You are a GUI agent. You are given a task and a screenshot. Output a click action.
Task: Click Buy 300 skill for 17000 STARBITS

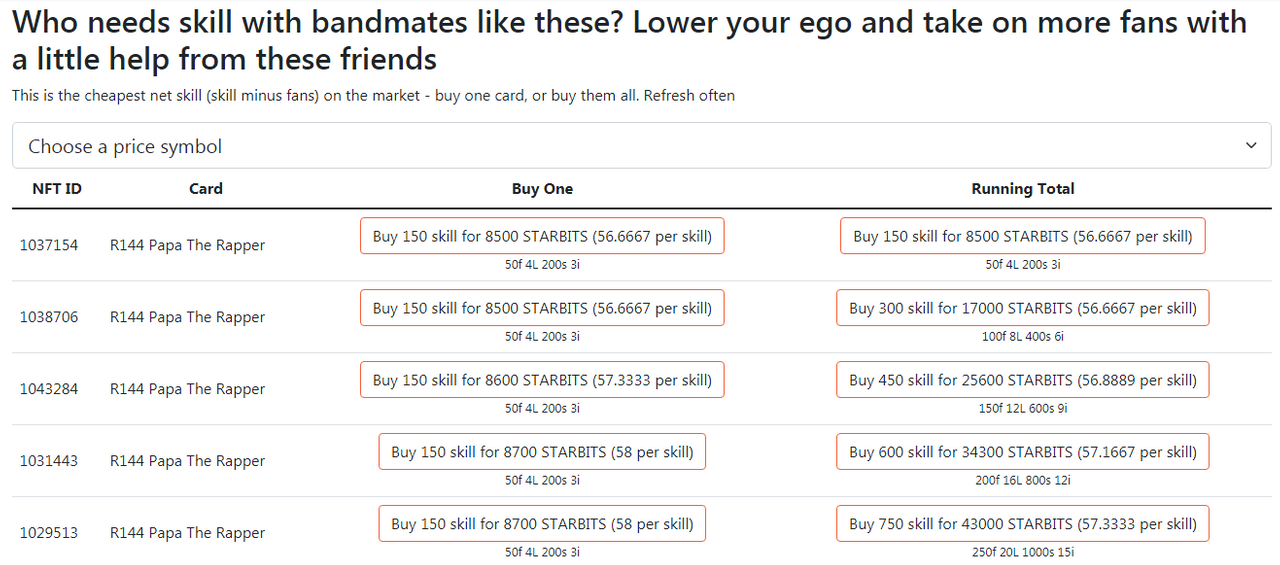coord(1023,308)
